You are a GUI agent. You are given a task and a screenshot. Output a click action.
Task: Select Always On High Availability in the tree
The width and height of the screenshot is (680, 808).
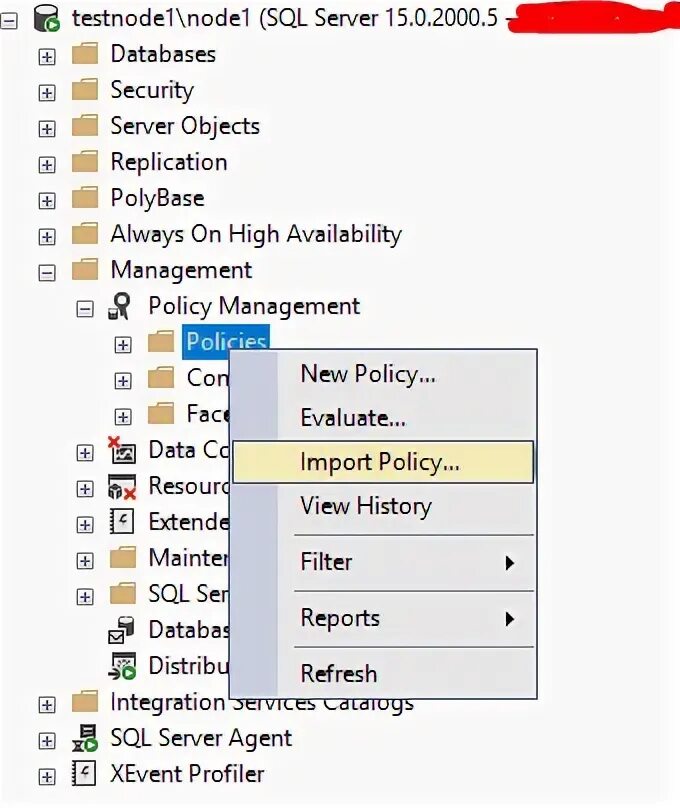256,235
